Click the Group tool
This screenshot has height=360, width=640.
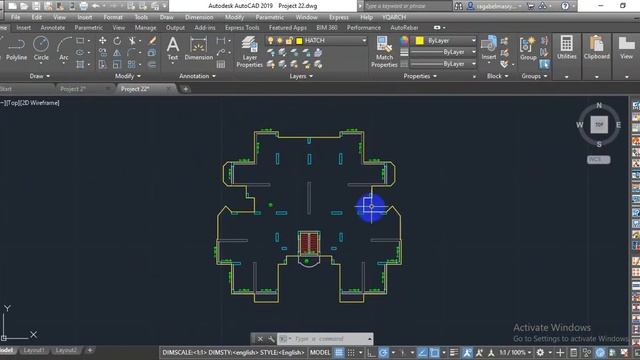pyautogui.click(x=528, y=49)
